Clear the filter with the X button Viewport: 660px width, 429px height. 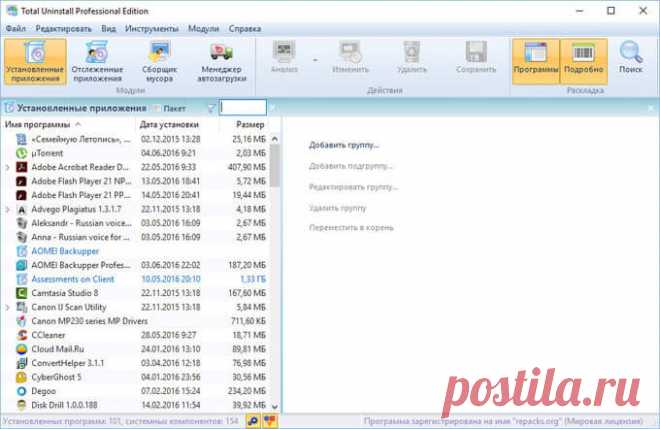pyautogui.click(x=272, y=109)
